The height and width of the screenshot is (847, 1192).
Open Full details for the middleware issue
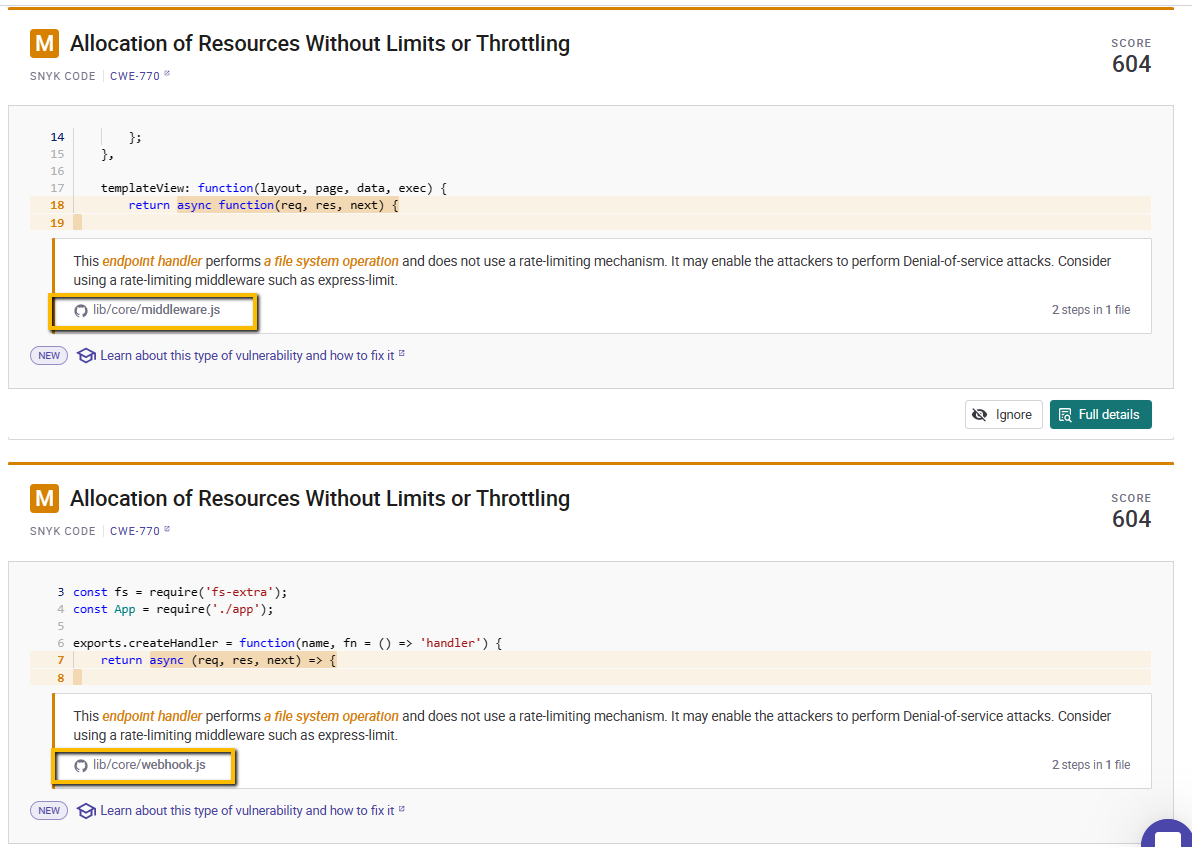click(1100, 414)
